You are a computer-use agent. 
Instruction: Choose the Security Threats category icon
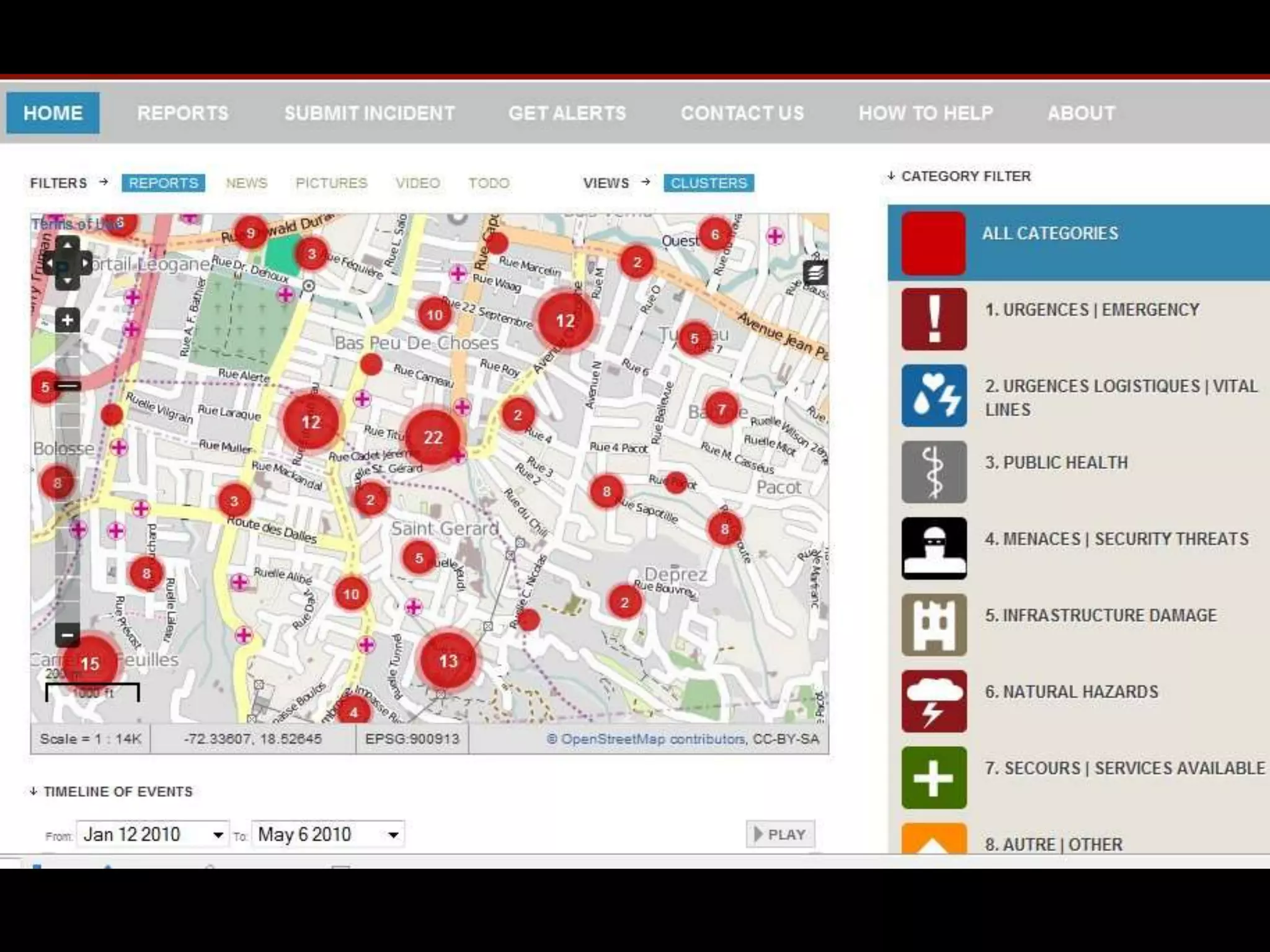tap(934, 549)
